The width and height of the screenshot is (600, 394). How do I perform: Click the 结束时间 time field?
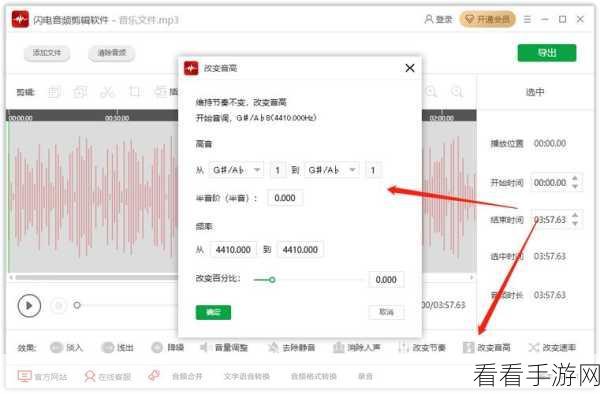point(550,220)
